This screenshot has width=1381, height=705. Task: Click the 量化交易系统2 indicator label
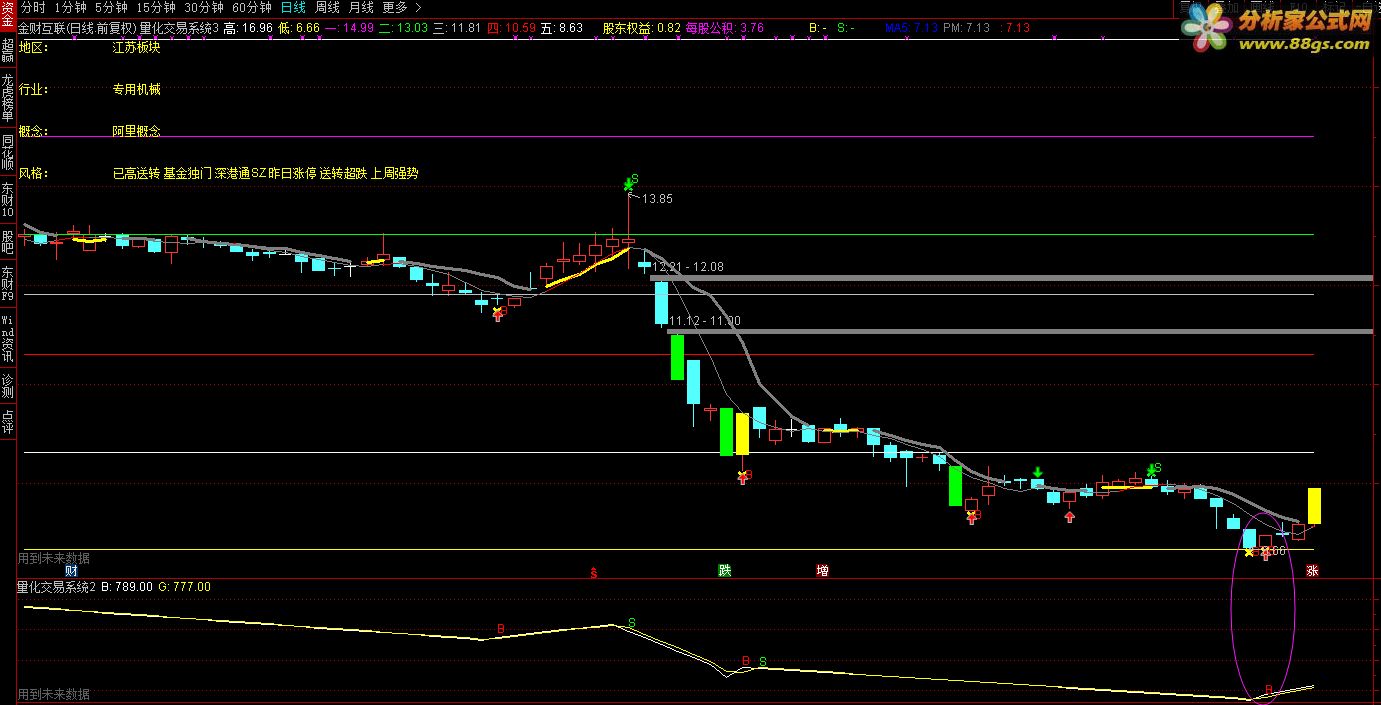click(x=57, y=587)
